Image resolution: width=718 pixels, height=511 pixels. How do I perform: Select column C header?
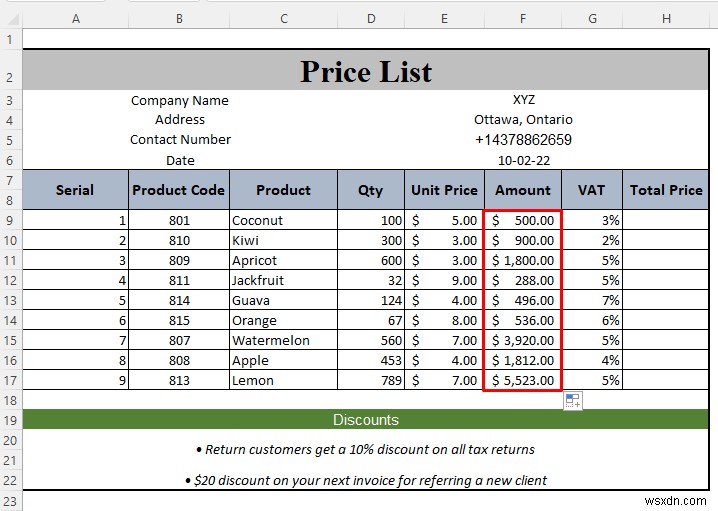click(x=283, y=19)
